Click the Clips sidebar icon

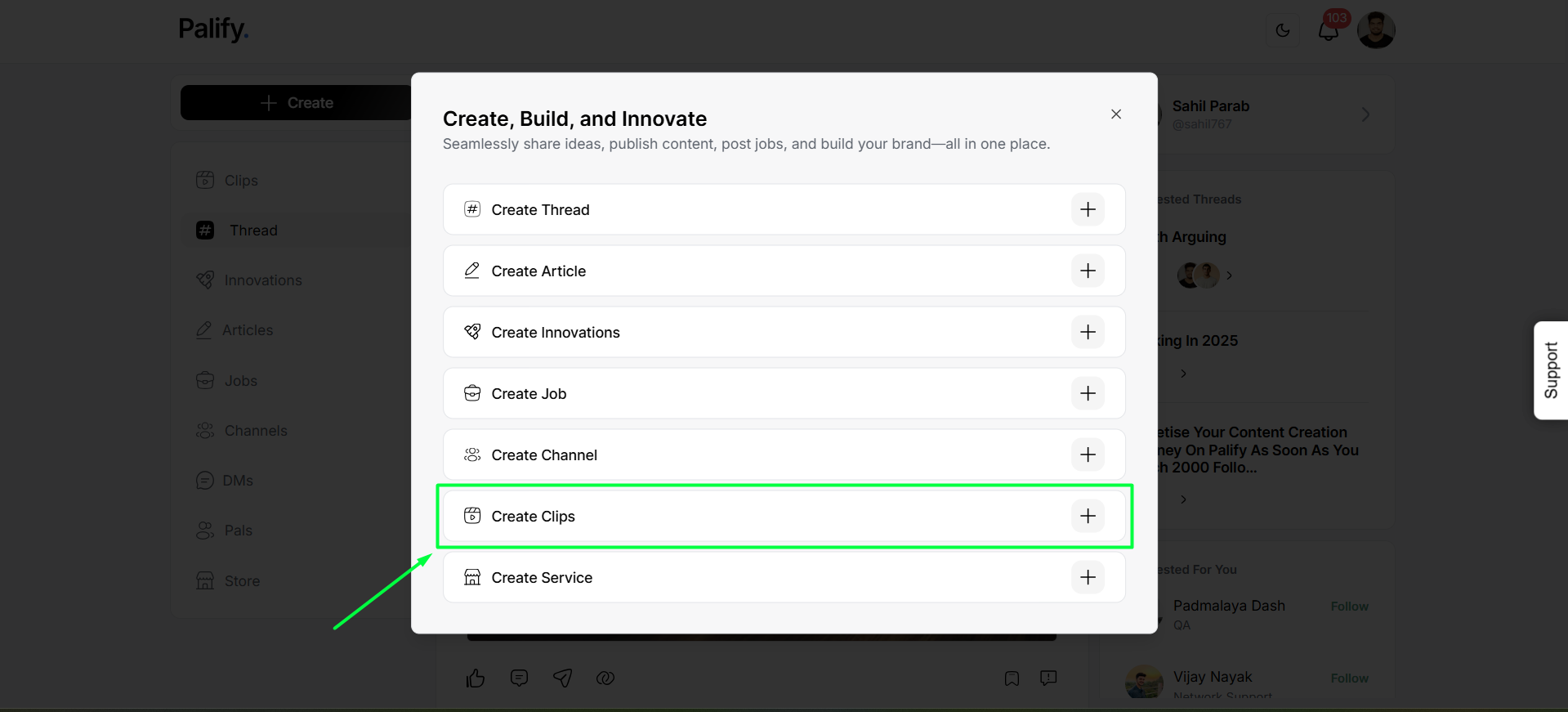pos(205,180)
